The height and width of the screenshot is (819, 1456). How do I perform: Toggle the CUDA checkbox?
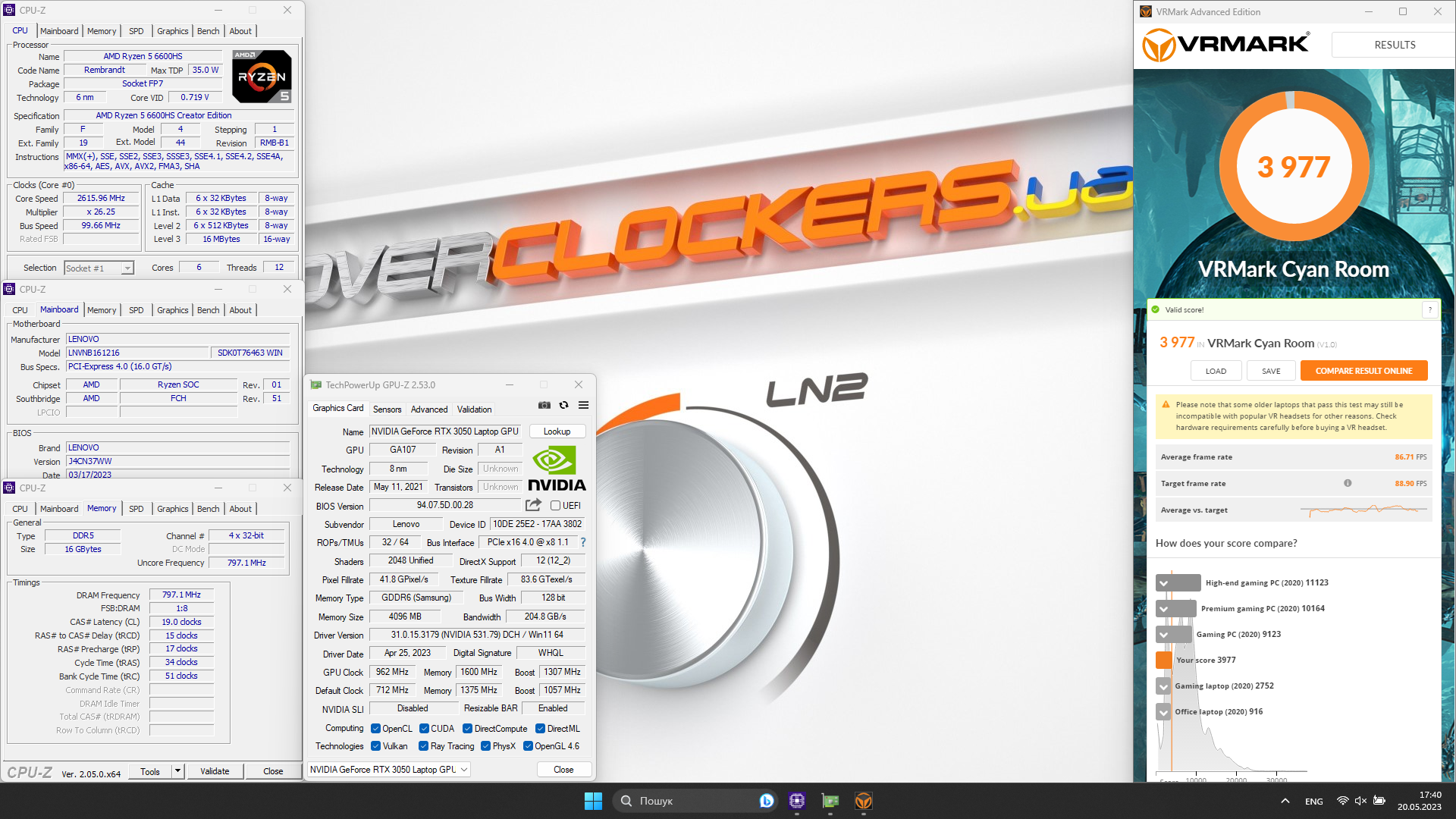424,729
